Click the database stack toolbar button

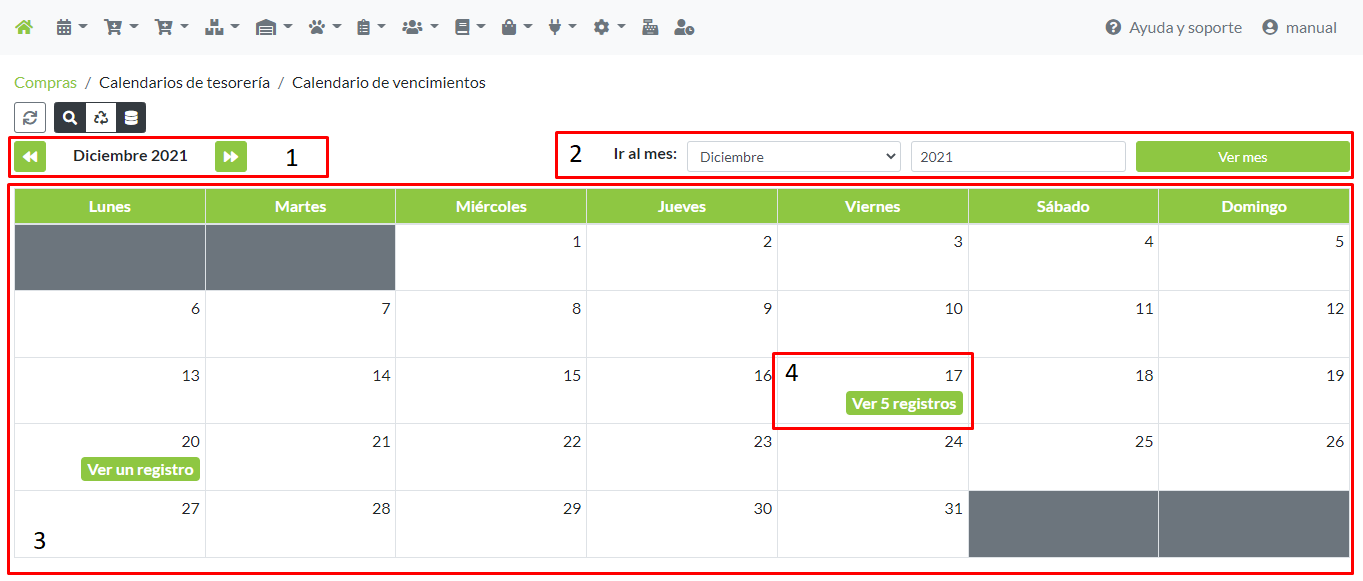point(130,117)
